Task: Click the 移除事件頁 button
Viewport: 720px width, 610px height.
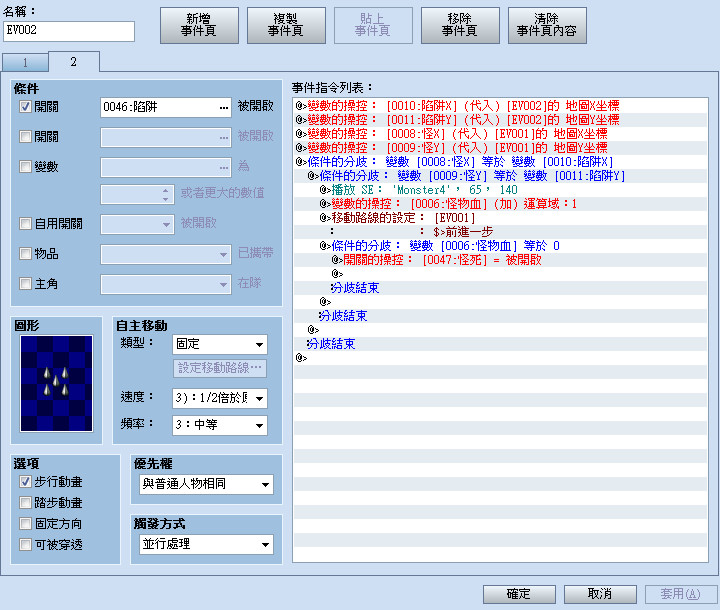Action: click(x=460, y=25)
